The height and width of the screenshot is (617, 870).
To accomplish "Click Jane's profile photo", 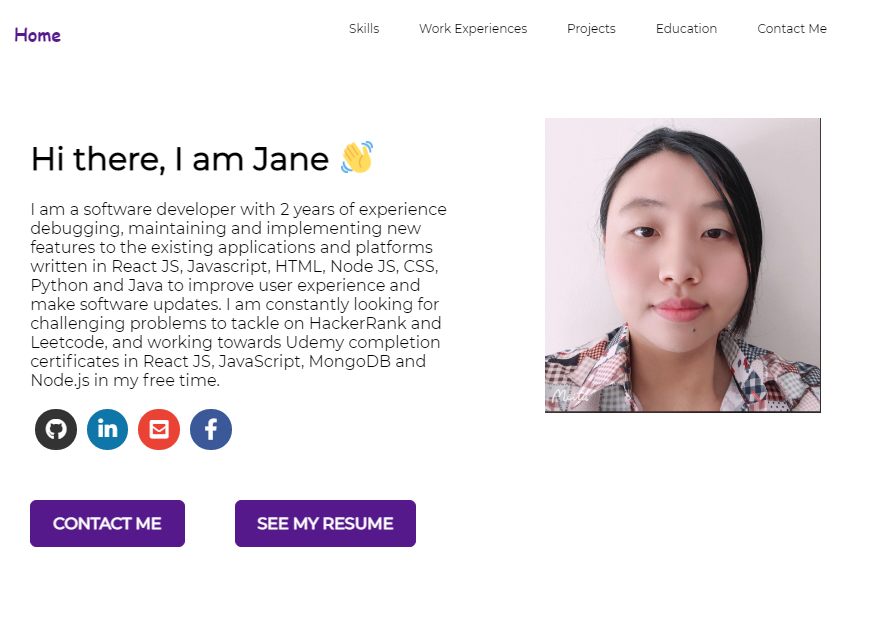I will tap(682, 265).
